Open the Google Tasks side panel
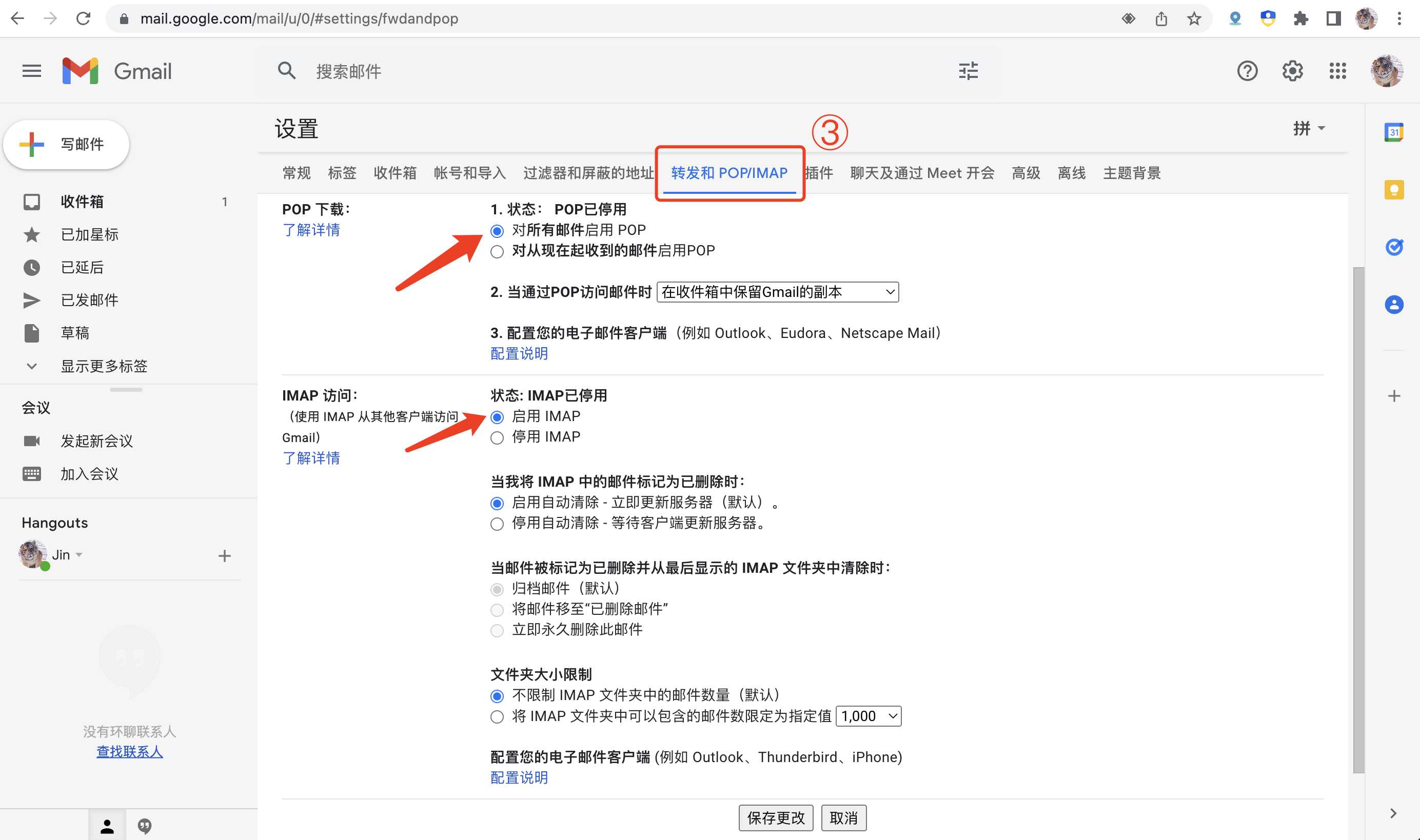Image resolution: width=1420 pixels, height=840 pixels. [x=1393, y=246]
